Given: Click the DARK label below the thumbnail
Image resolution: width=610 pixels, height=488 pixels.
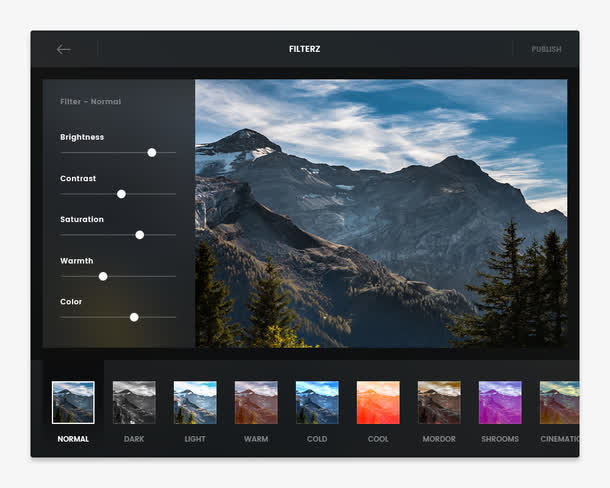Looking at the screenshot, I should (134, 439).
